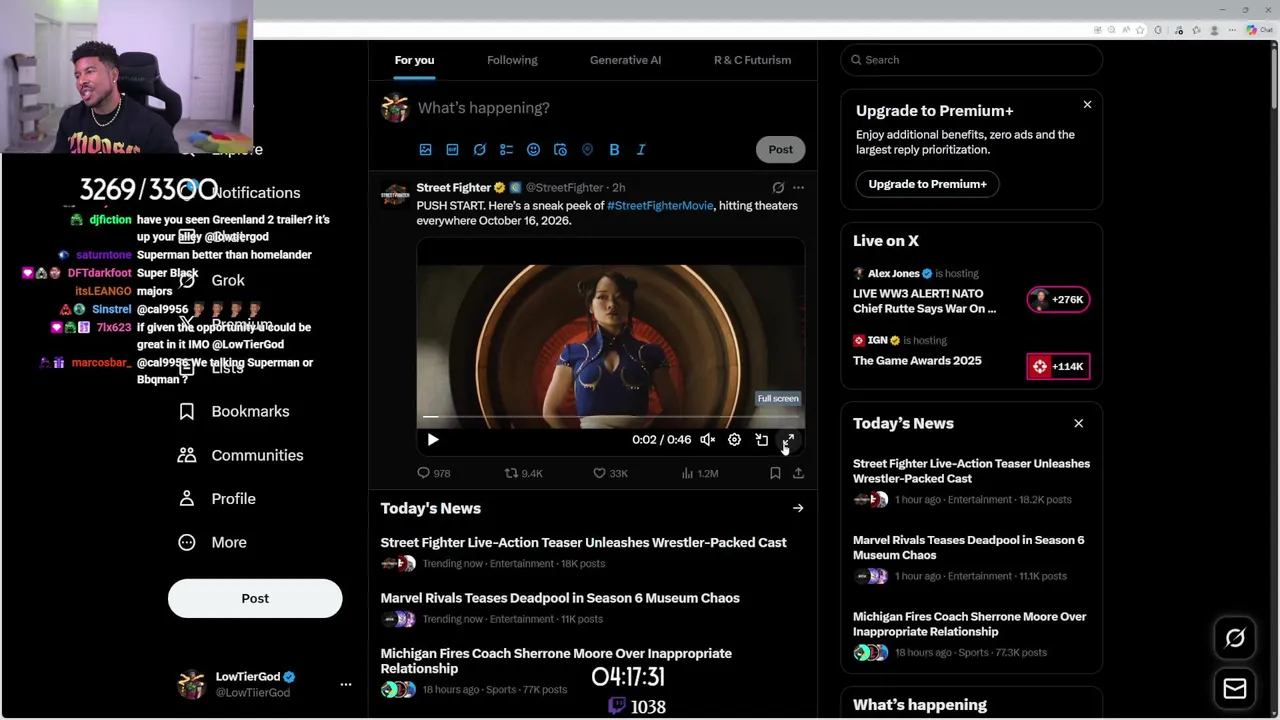Screen dimensions: 1280x720
Task: Close the Today's News side panel
Action: [1078, 423]
